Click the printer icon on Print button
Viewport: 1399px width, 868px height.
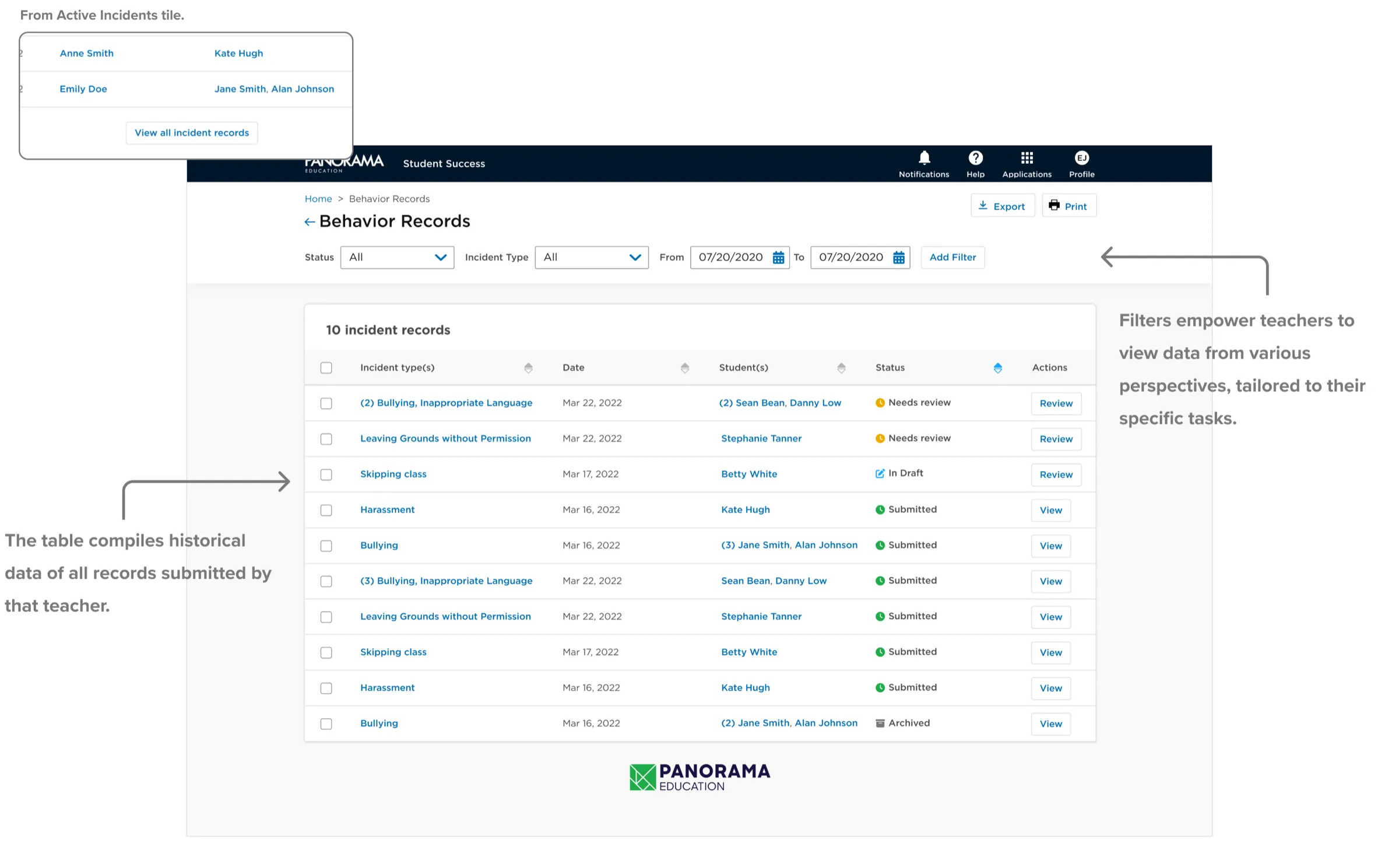click(x=1053, y=205)
